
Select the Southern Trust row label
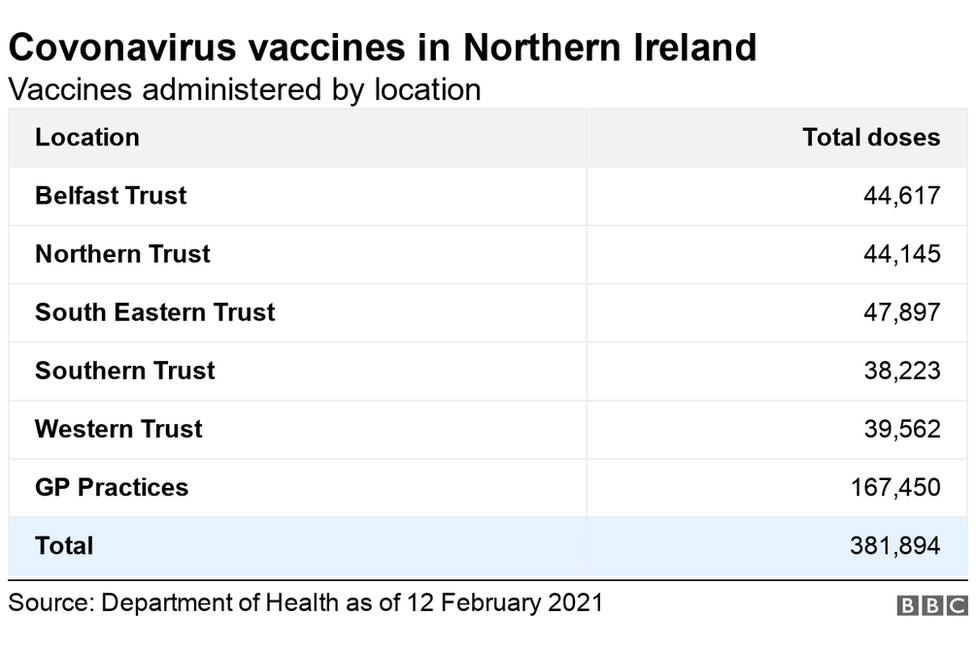click(x=125, y=371)
